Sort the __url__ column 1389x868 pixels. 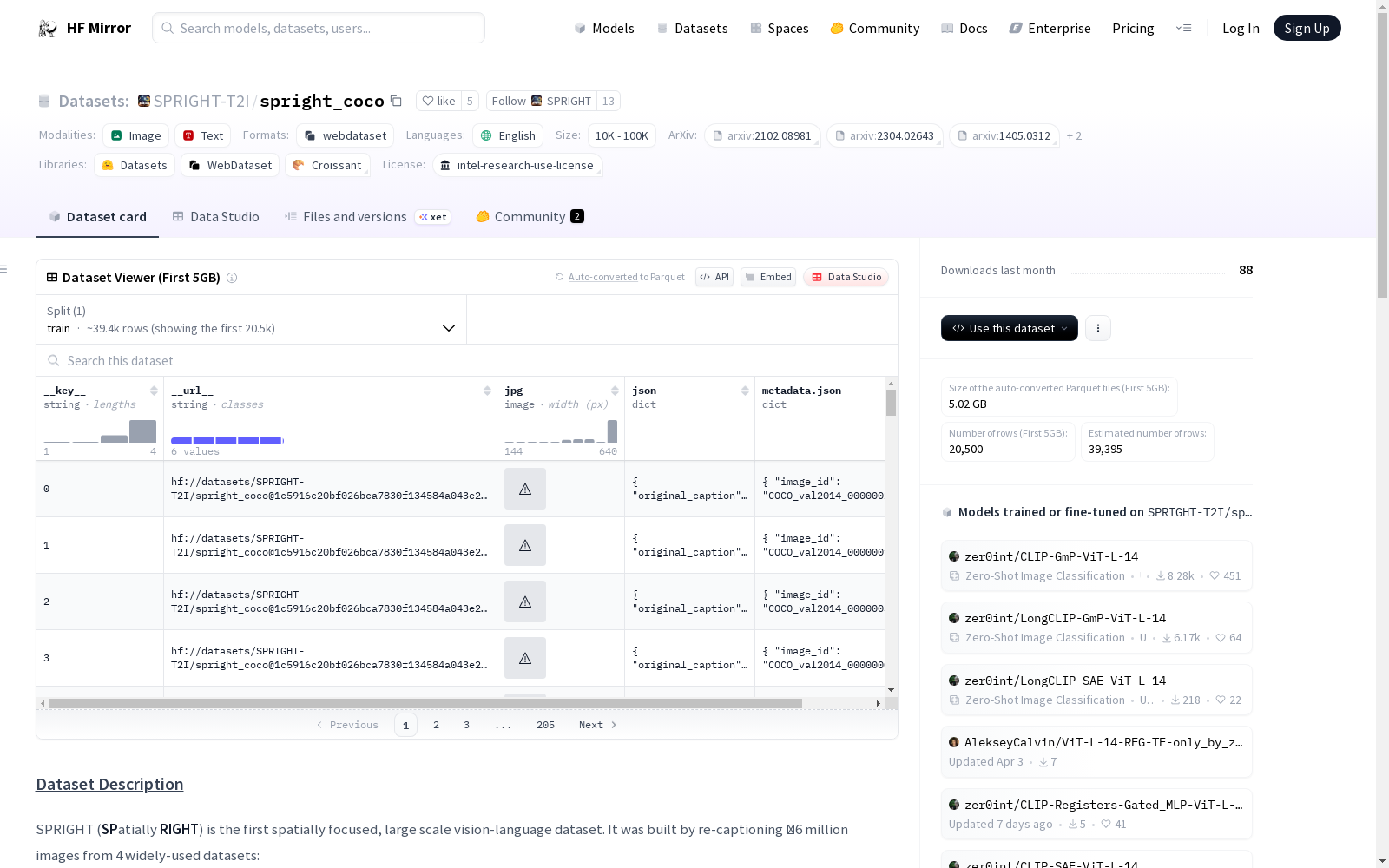[x=487, y=391]
